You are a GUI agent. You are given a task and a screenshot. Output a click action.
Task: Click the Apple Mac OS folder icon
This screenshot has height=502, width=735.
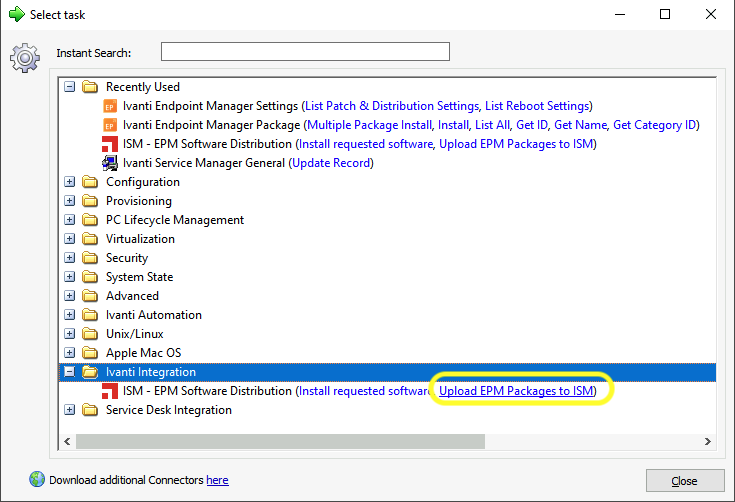coord(90,353)
